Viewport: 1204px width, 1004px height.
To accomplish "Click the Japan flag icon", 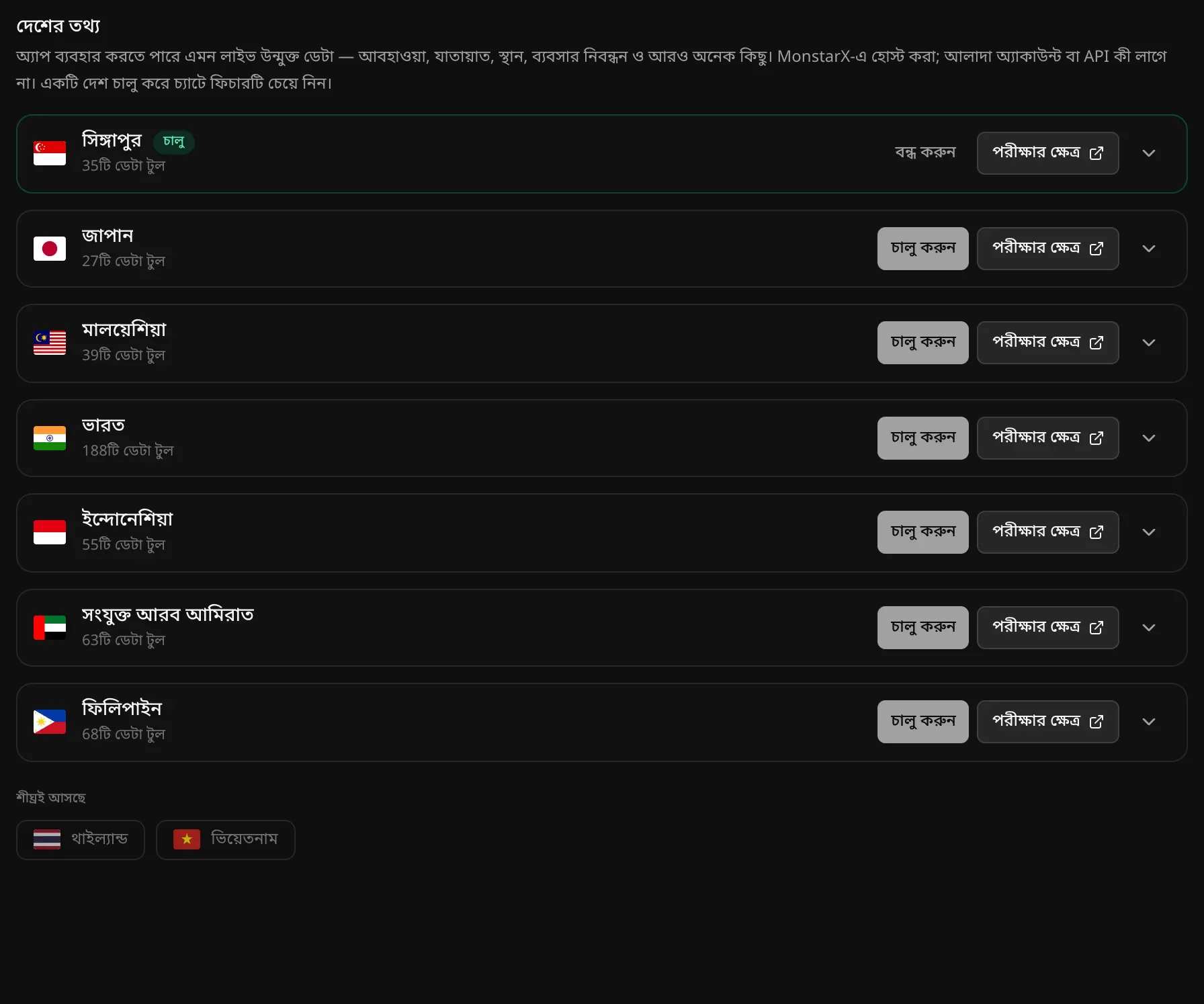I will click(x=50, y=249).
